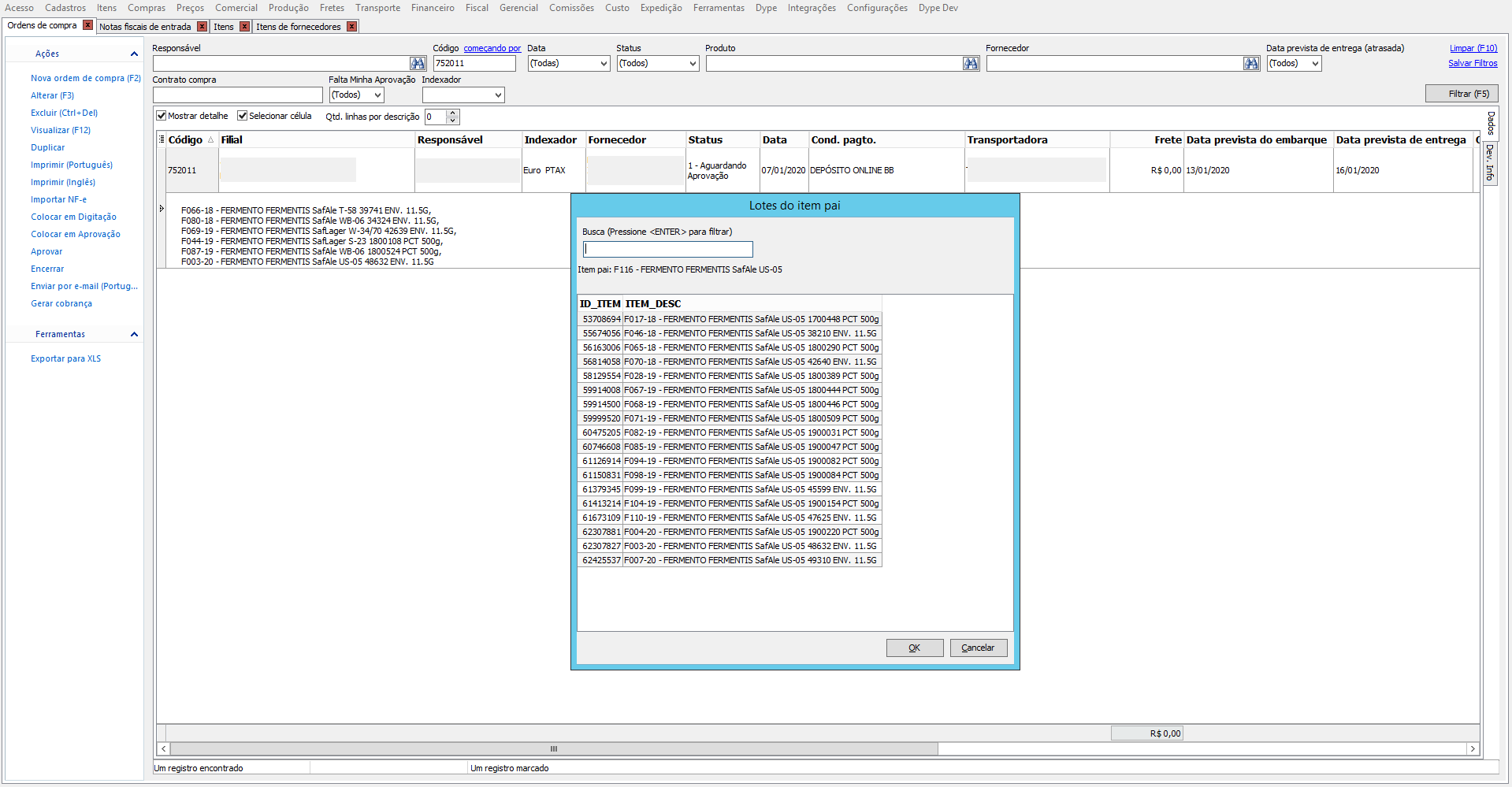Click the Excluir (Ctrl+Del) action
The height and width of the screenshot is (787, 1512).
[x=64, y=113]
